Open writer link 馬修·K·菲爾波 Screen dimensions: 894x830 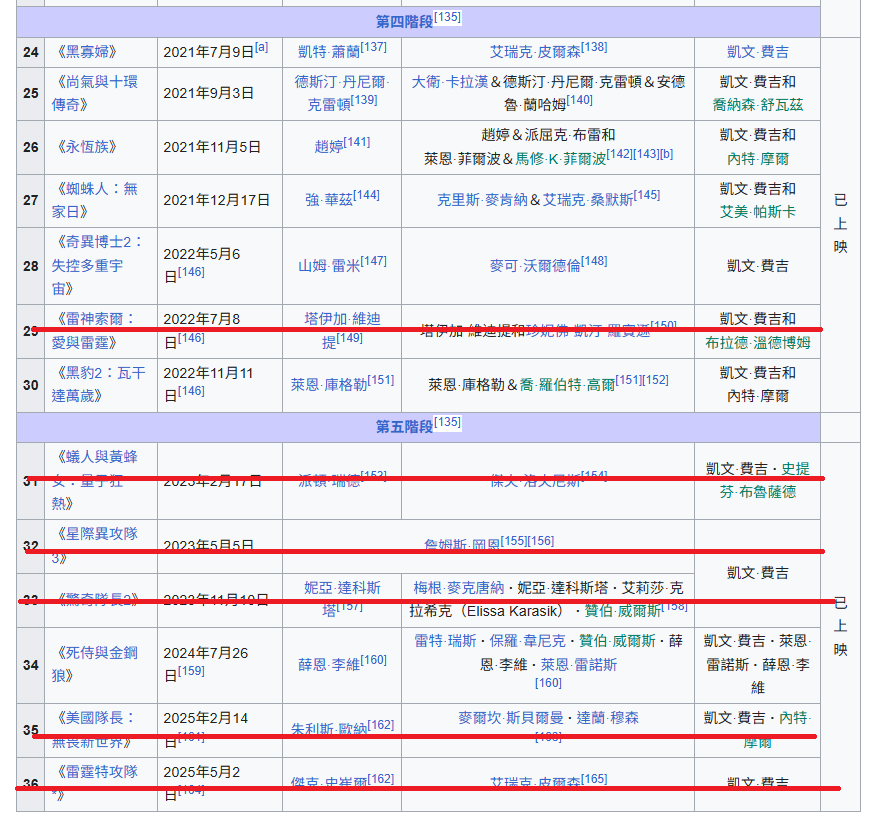[x=560, y=159]
